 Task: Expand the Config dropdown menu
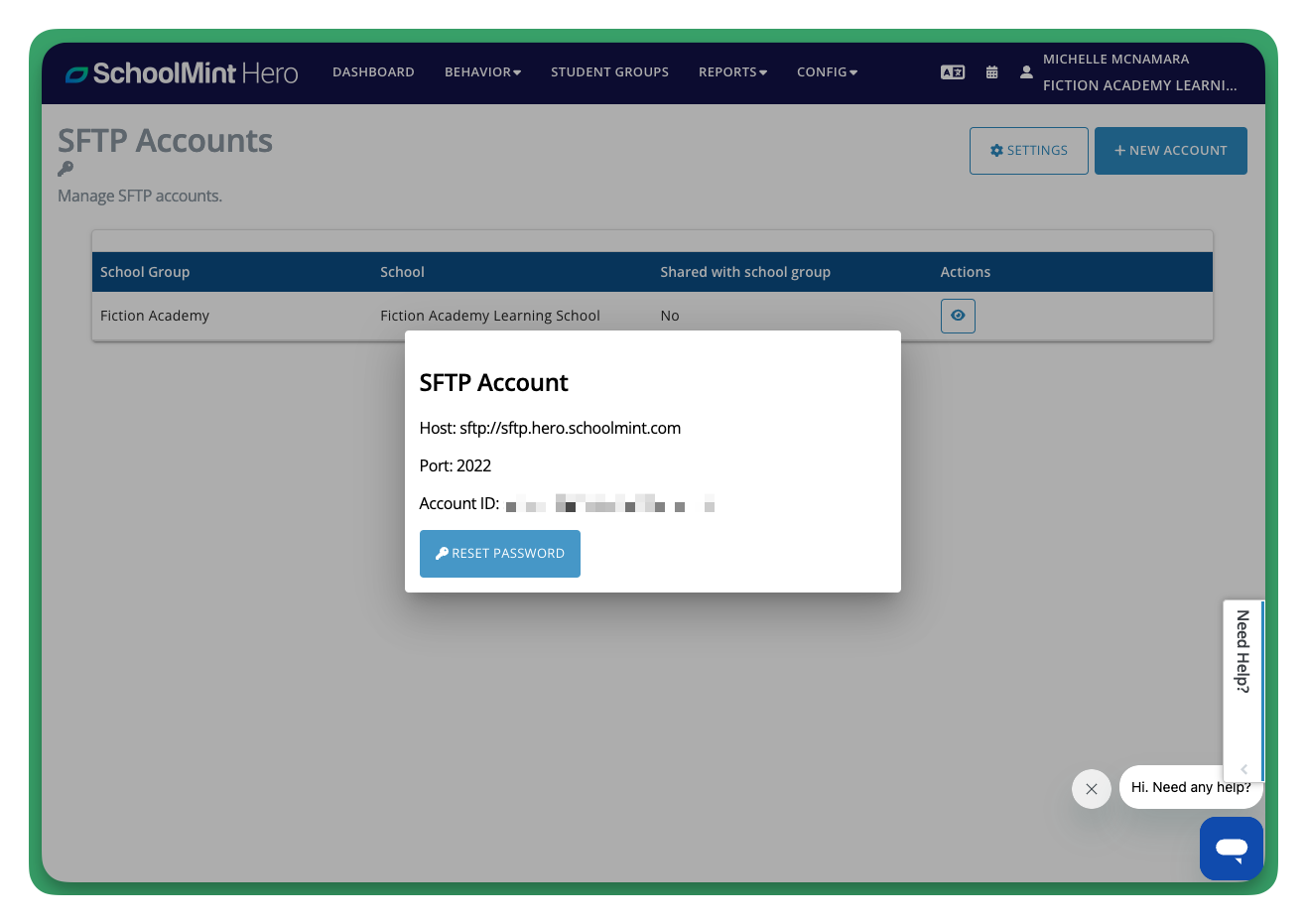827,72
